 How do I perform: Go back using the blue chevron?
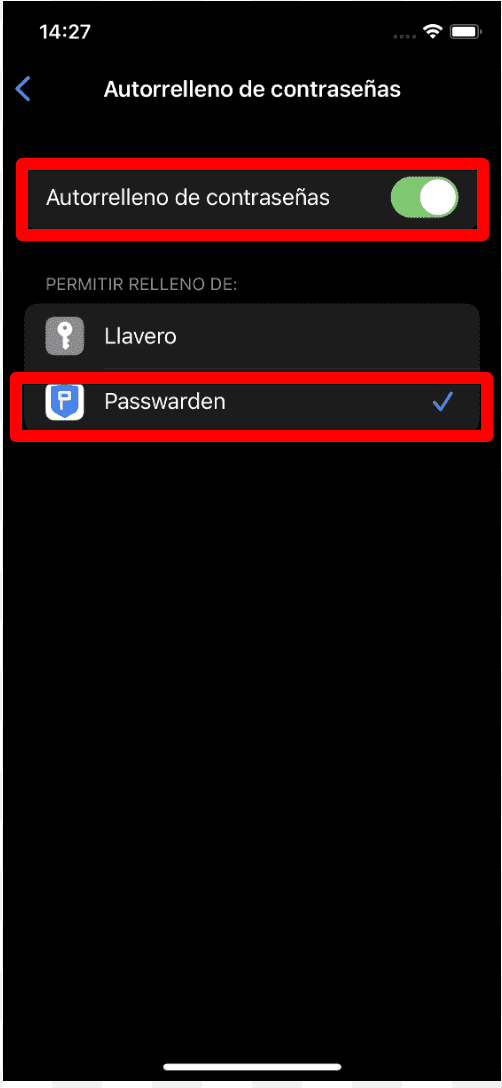[x=23, y=89]
